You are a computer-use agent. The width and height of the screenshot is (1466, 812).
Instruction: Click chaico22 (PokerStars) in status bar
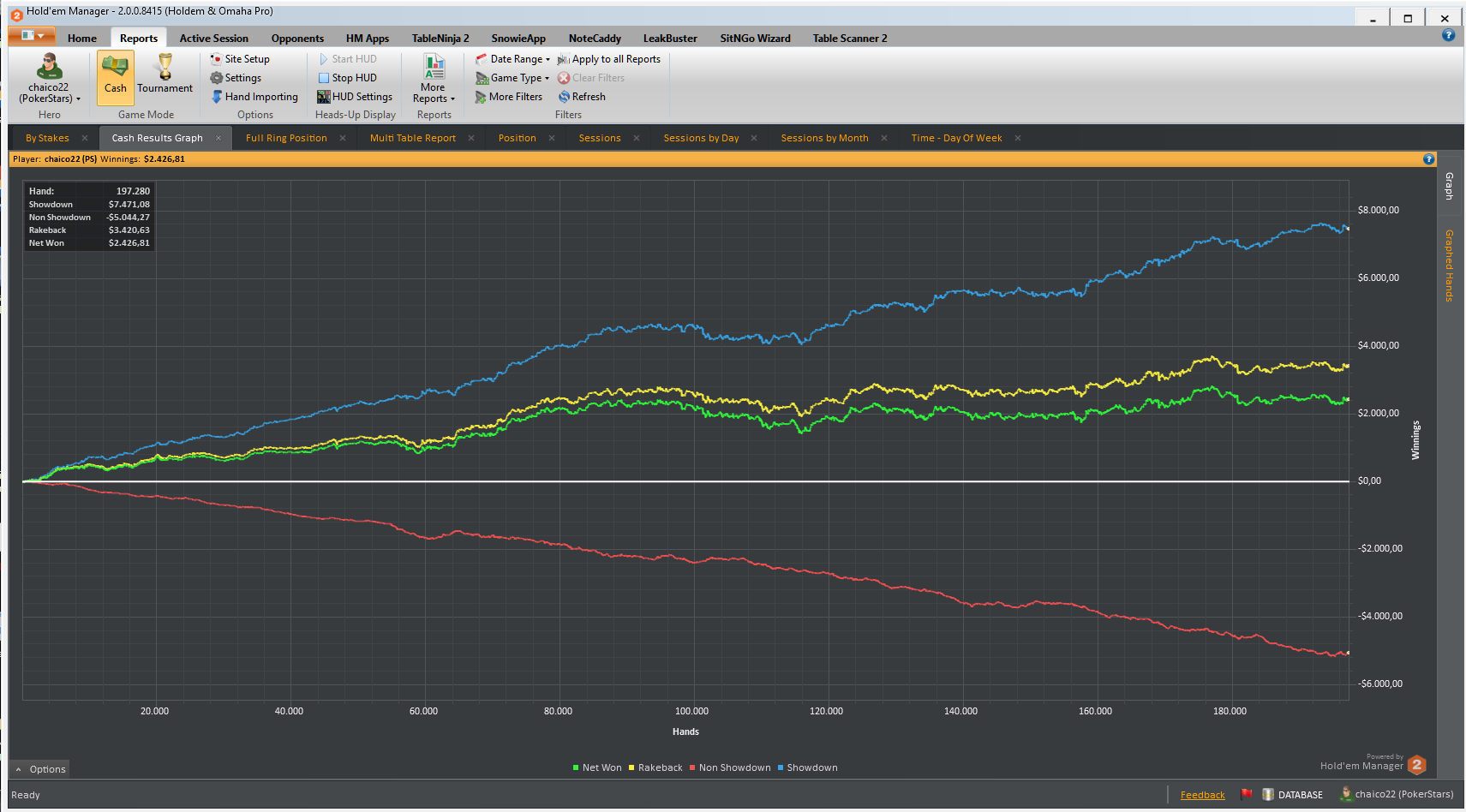(1397, 794)
